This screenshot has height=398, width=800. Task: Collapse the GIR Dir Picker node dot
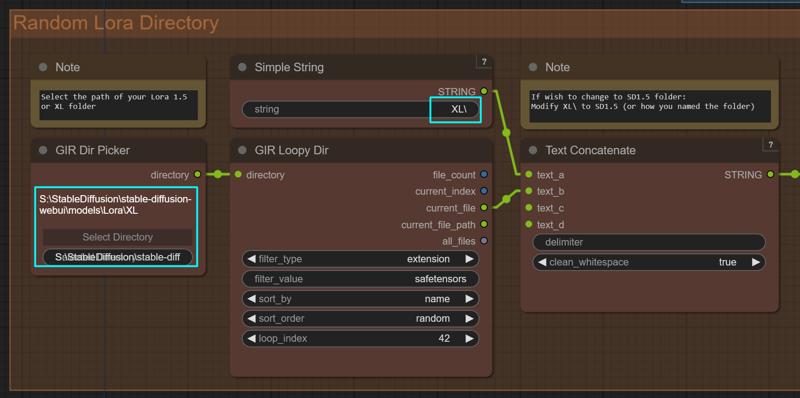tap(43, 151)
